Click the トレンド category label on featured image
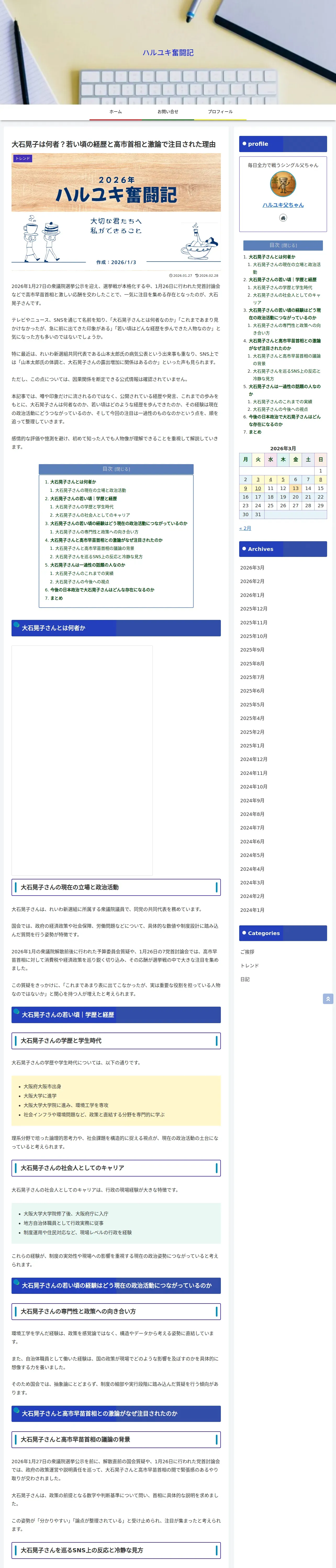336x1568 pixels. (x=23, y=158)
